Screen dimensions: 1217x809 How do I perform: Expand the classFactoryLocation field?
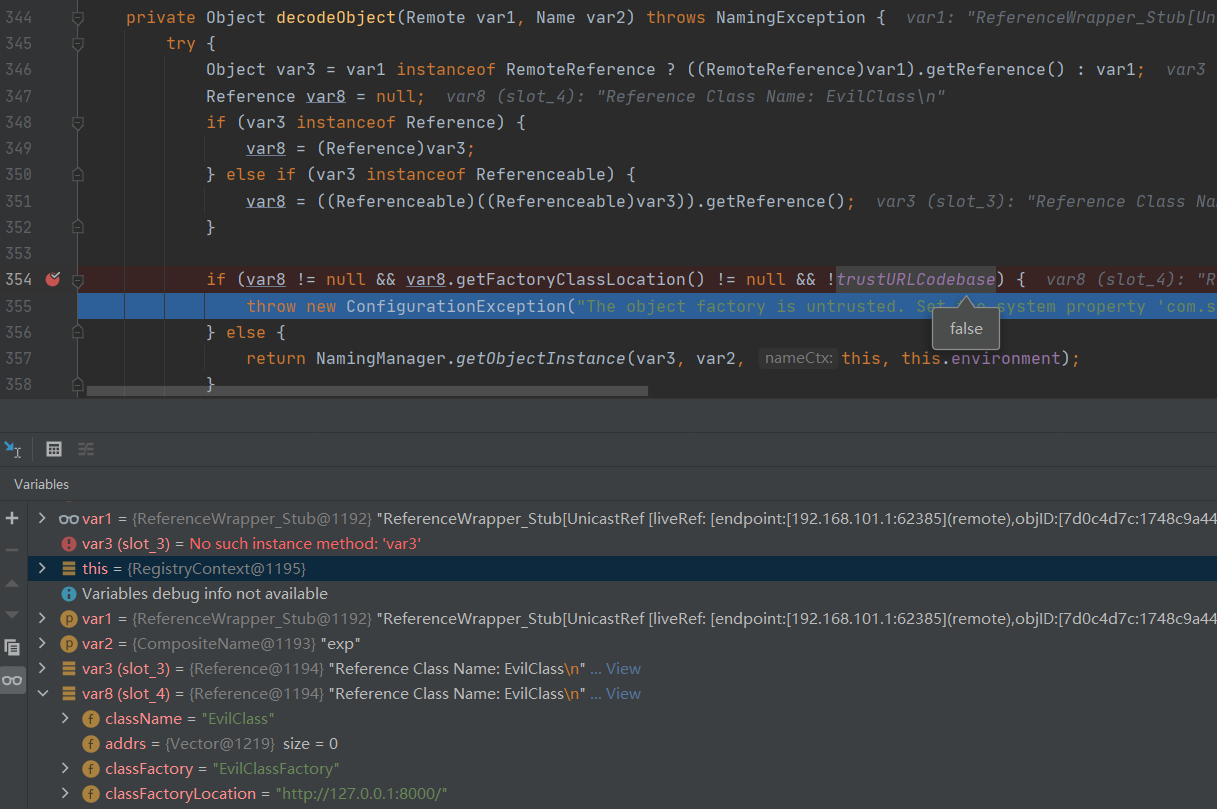tap(66, 794)
